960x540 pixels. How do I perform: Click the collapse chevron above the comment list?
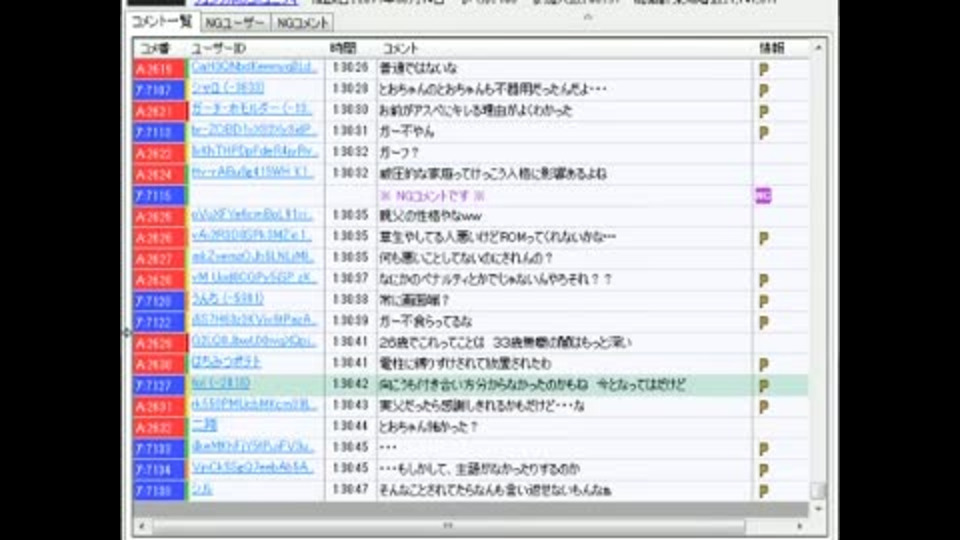pos(588,17)
